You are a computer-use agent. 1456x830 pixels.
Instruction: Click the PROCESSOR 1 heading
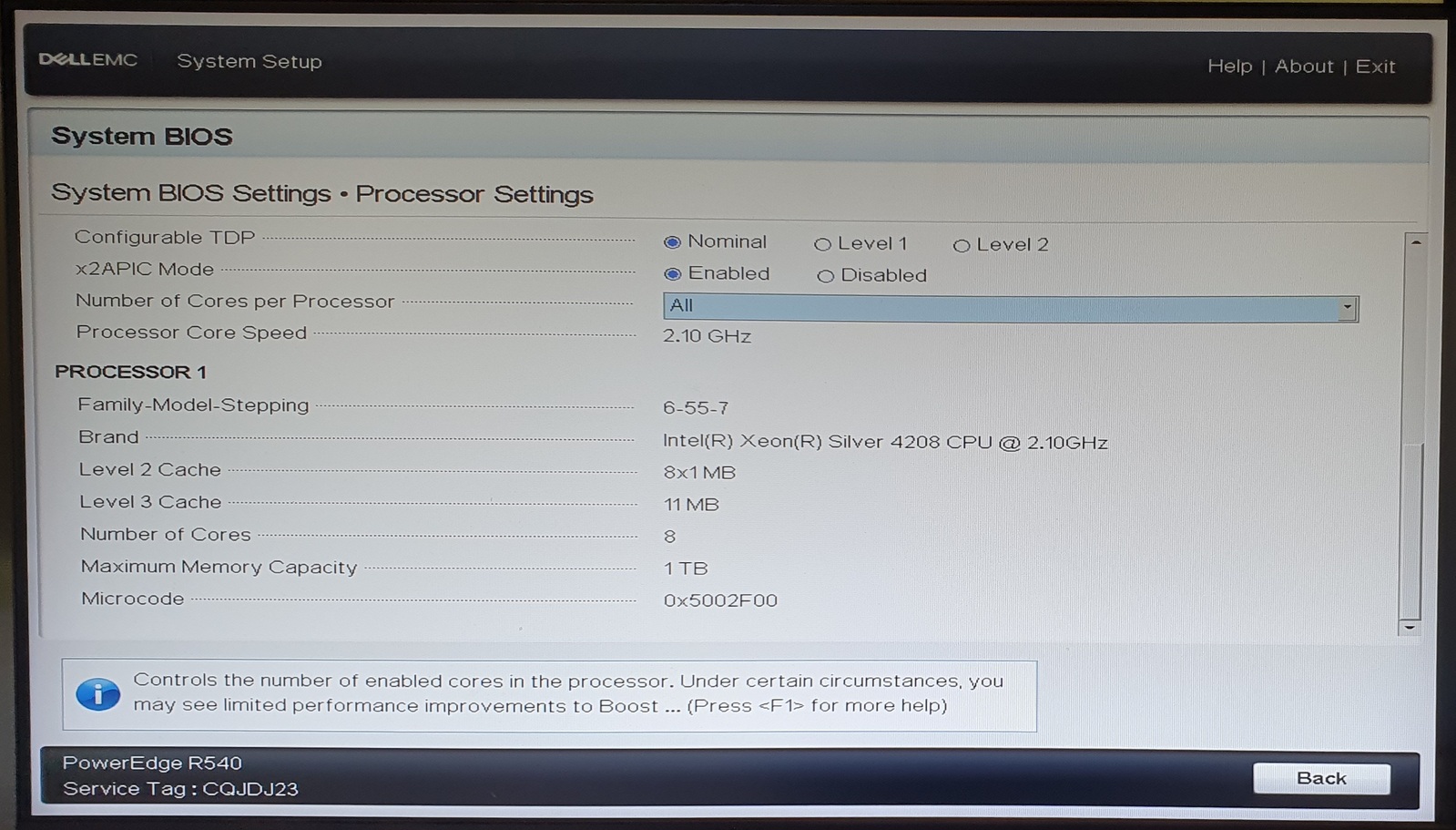[x=130, y=372]
